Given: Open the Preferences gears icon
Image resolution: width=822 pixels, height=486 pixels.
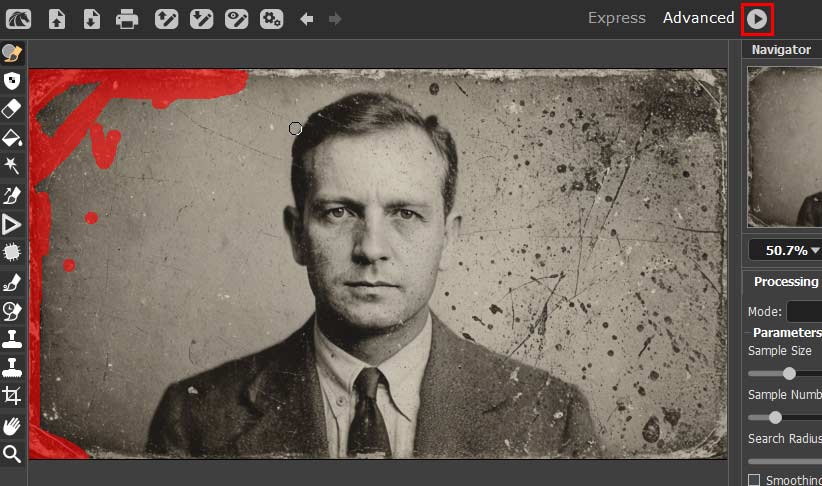Looking at the screenshot, I should tap(272, 19).
